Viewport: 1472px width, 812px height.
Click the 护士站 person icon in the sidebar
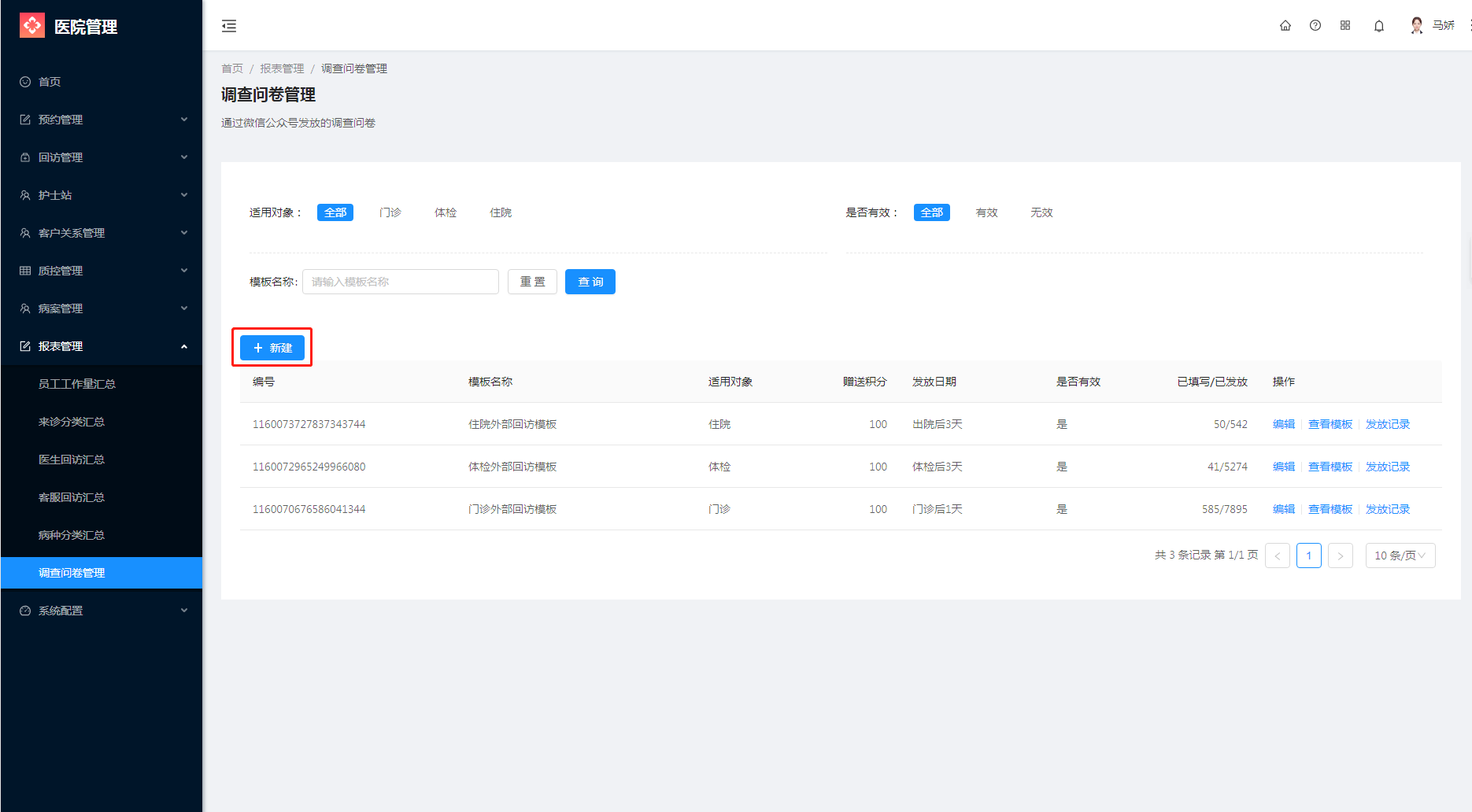pos(25,195)
